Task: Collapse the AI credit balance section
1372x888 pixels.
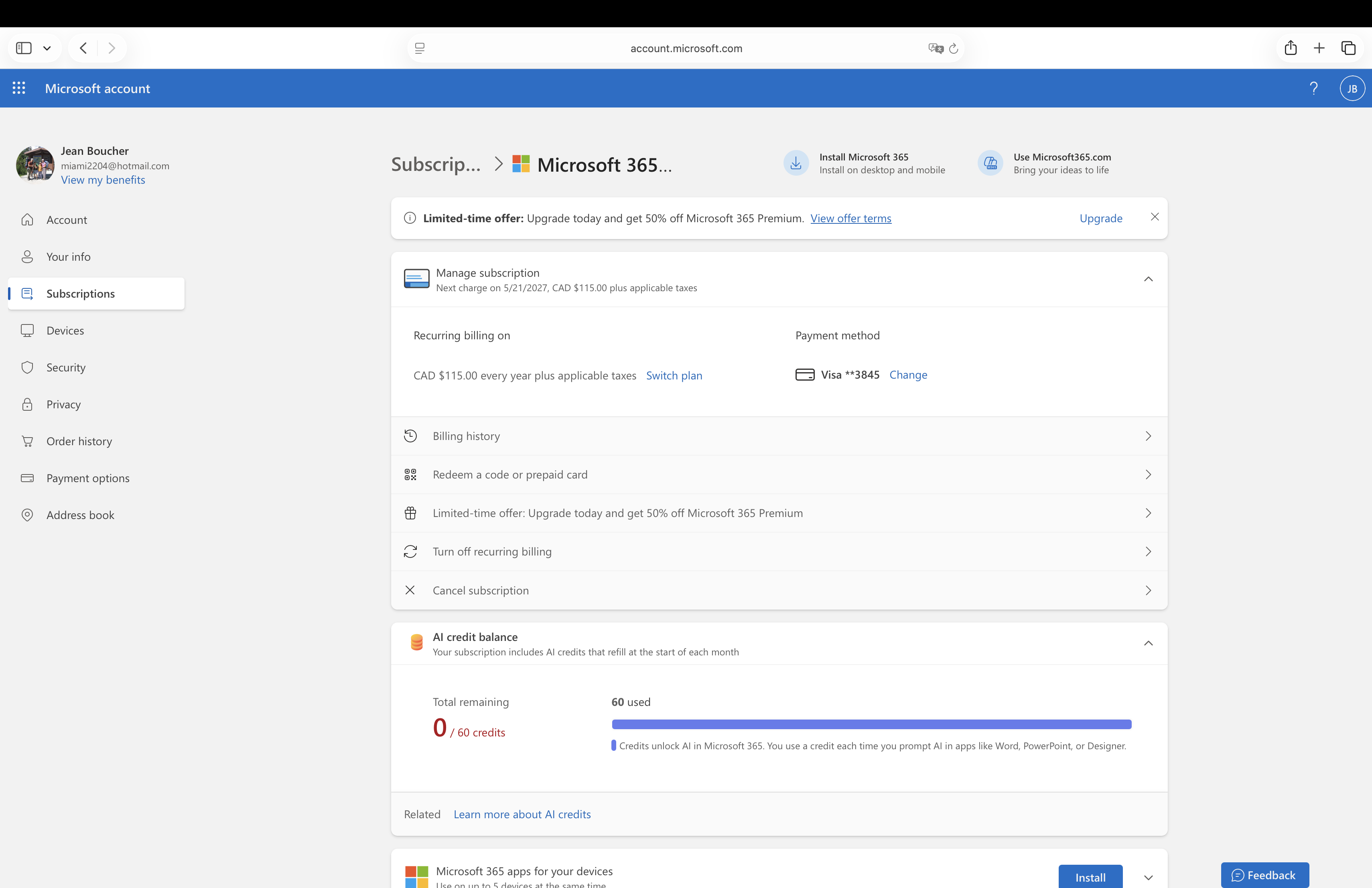Action: [x=1148, y=643]
